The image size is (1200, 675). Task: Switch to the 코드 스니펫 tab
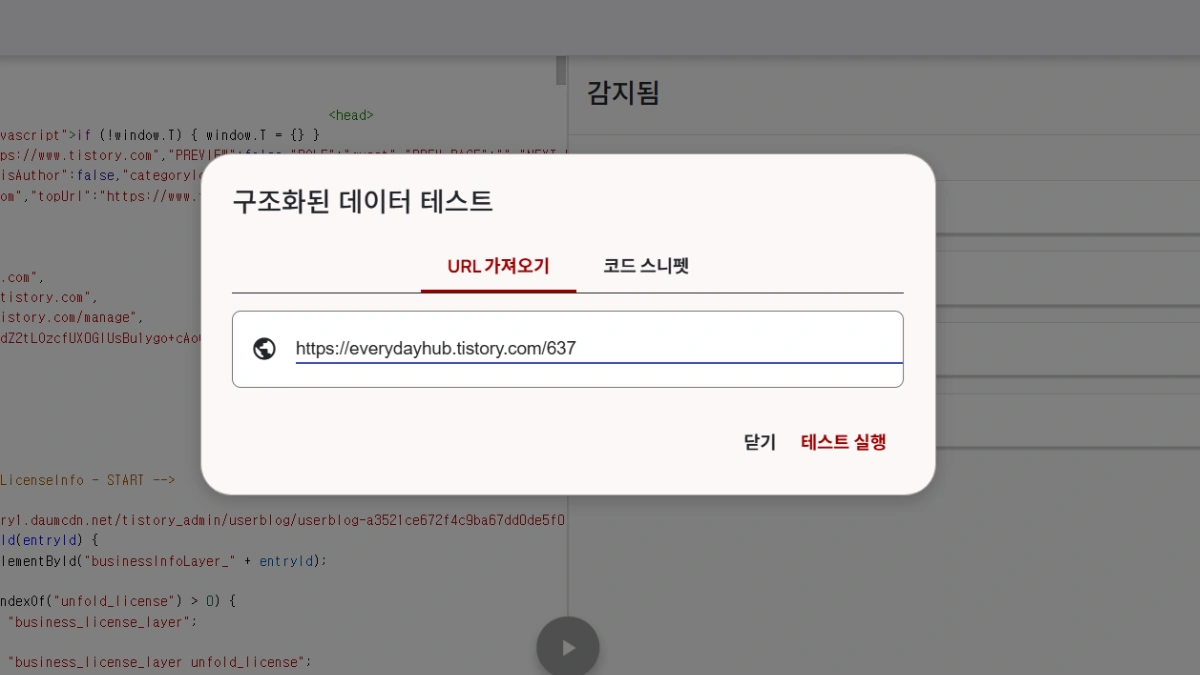[x=643, y=265]
